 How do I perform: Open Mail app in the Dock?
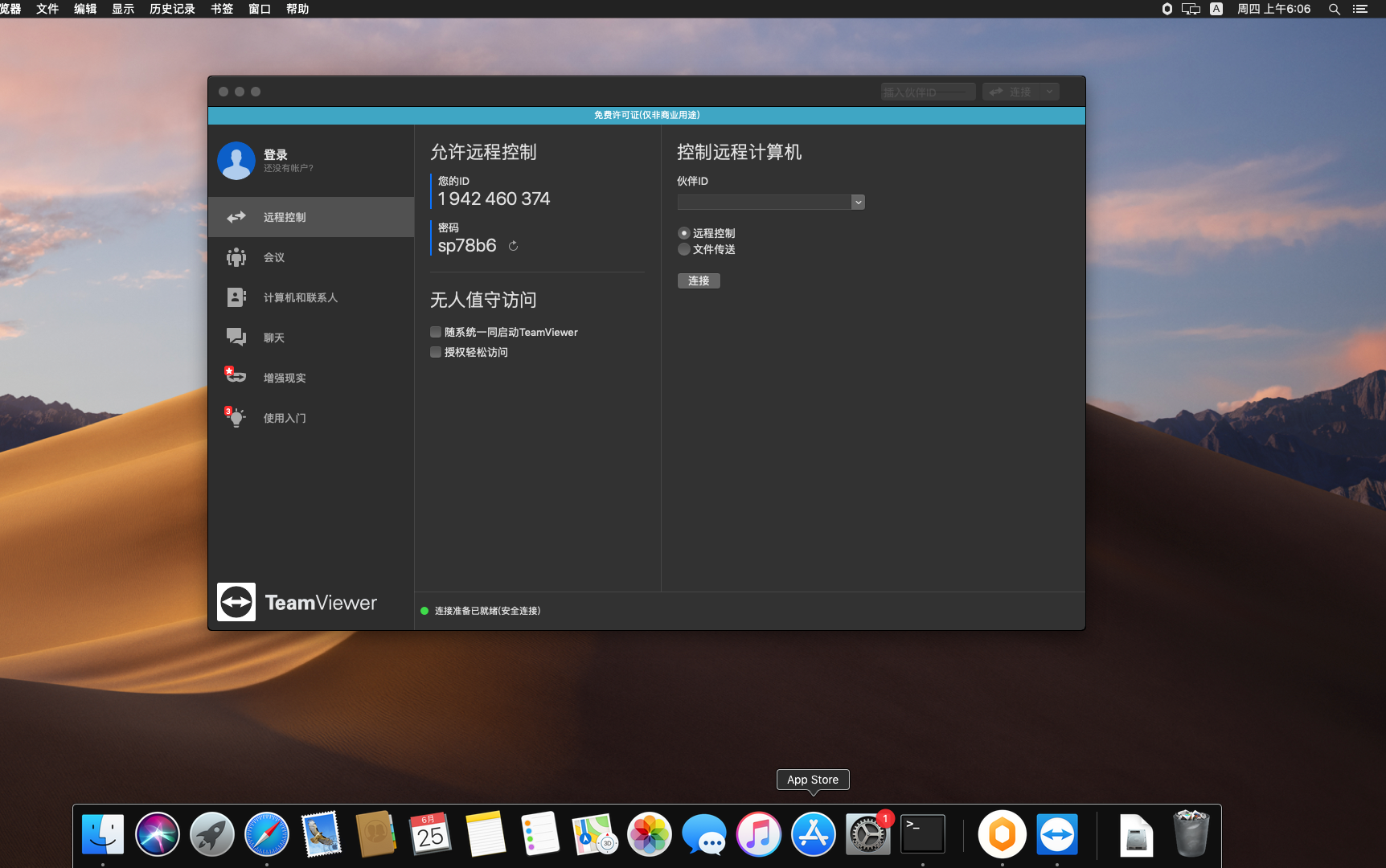[322, 834]
